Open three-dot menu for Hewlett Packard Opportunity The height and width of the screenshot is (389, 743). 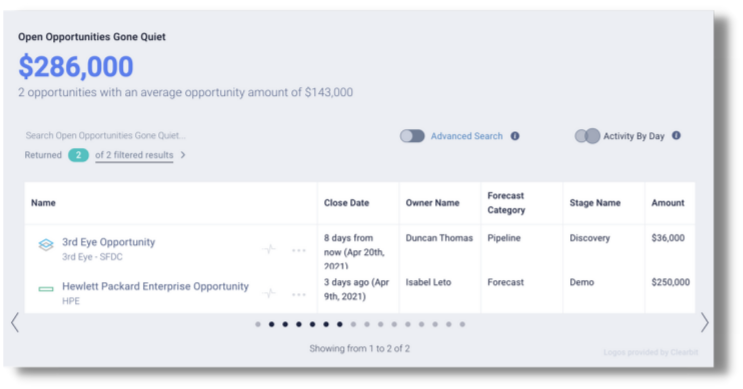(299, 295)
